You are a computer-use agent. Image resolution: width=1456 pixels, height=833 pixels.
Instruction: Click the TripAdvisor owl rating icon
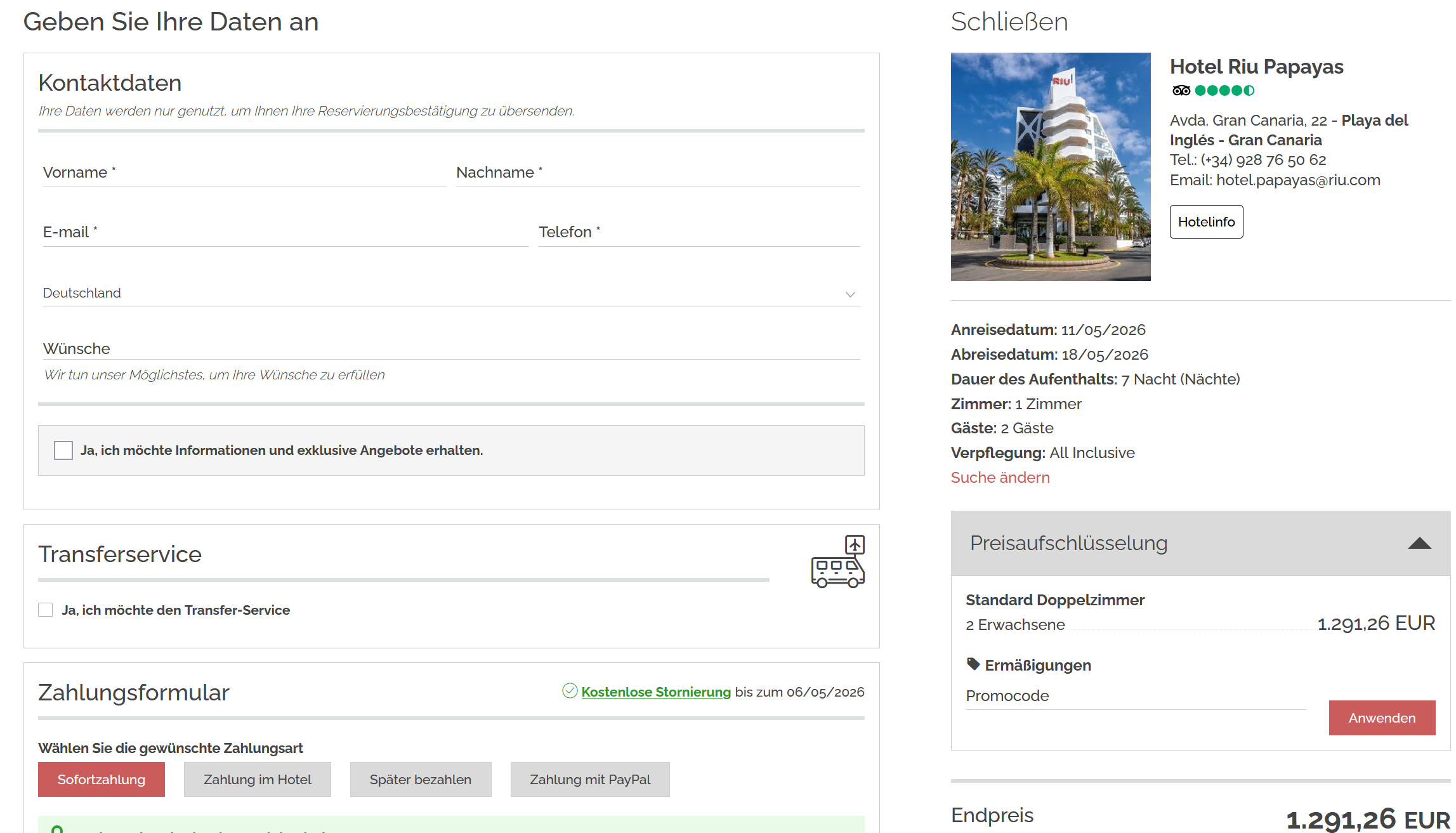[1181, 91]
